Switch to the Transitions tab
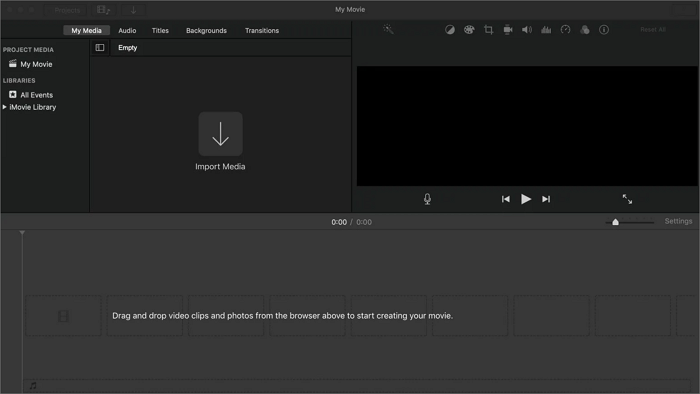 pos(262,30)
